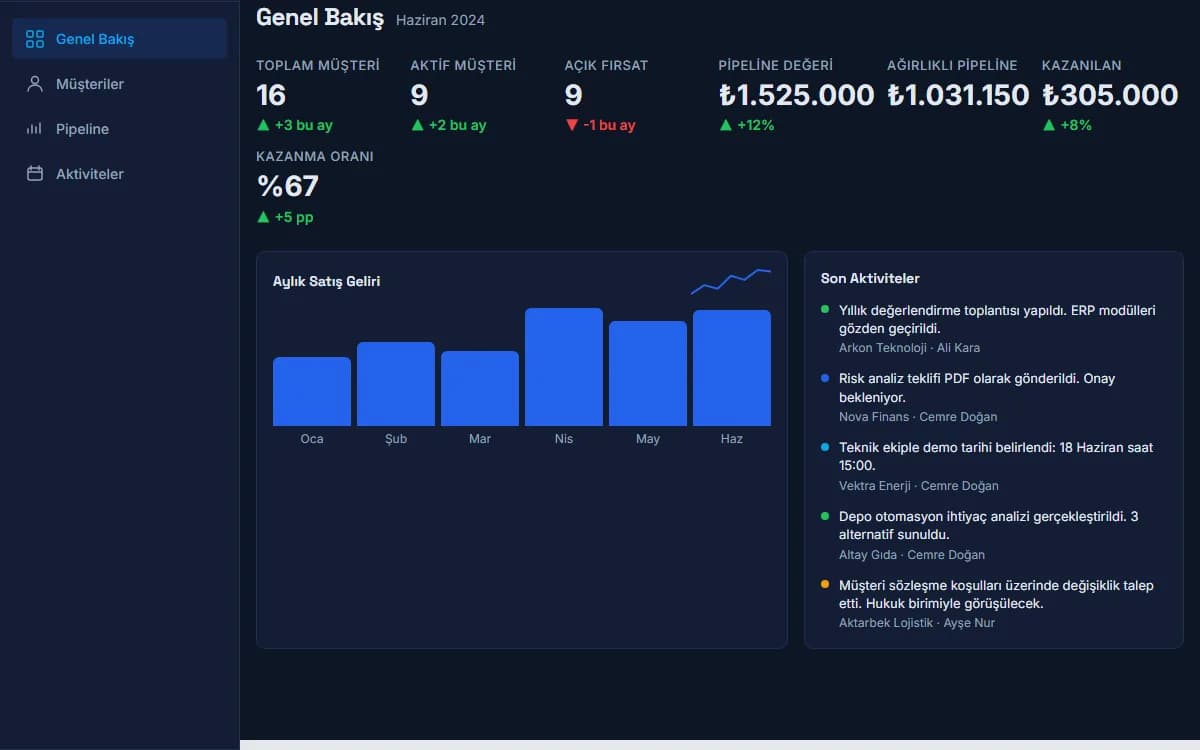Click the red -1 bu ay indicator
The width and height of the screenshot is (1200, 750).
click(600, 125)
